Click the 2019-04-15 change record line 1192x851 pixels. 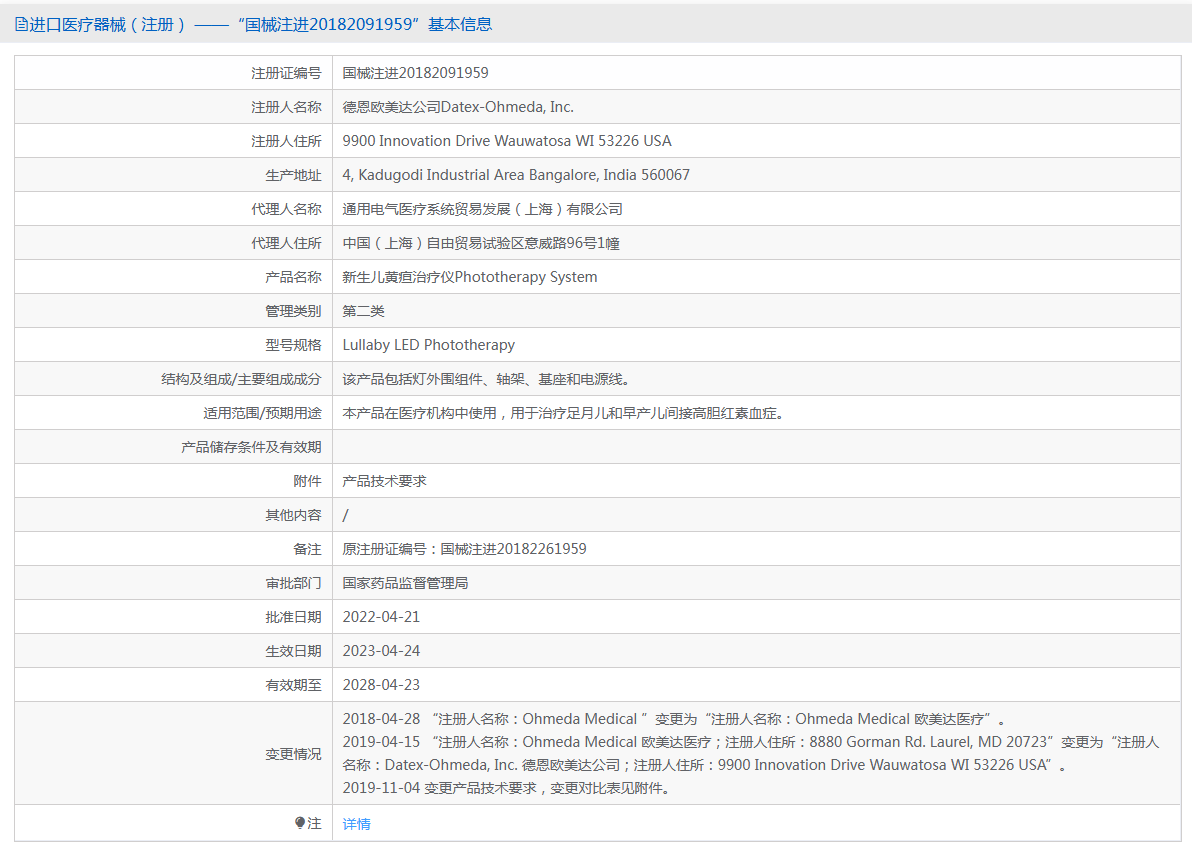[x=751, y=754]
